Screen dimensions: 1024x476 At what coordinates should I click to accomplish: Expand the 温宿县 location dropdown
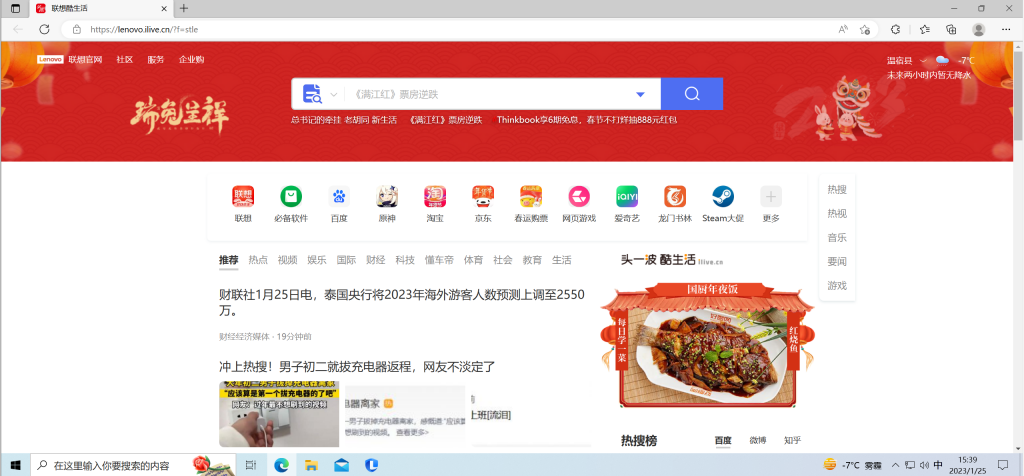[923, 61]
